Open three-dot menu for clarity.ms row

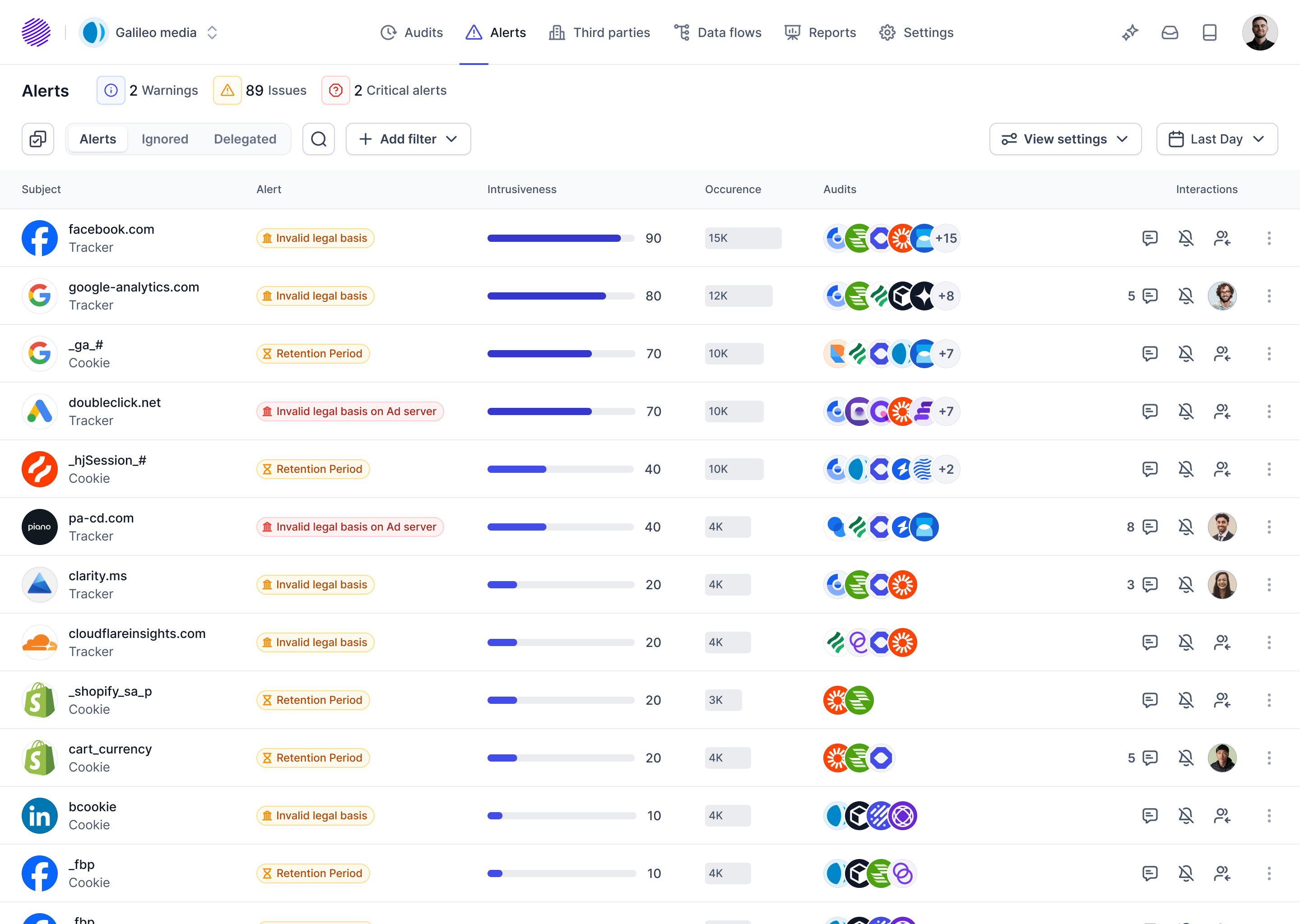click(x=1269, y=584)
